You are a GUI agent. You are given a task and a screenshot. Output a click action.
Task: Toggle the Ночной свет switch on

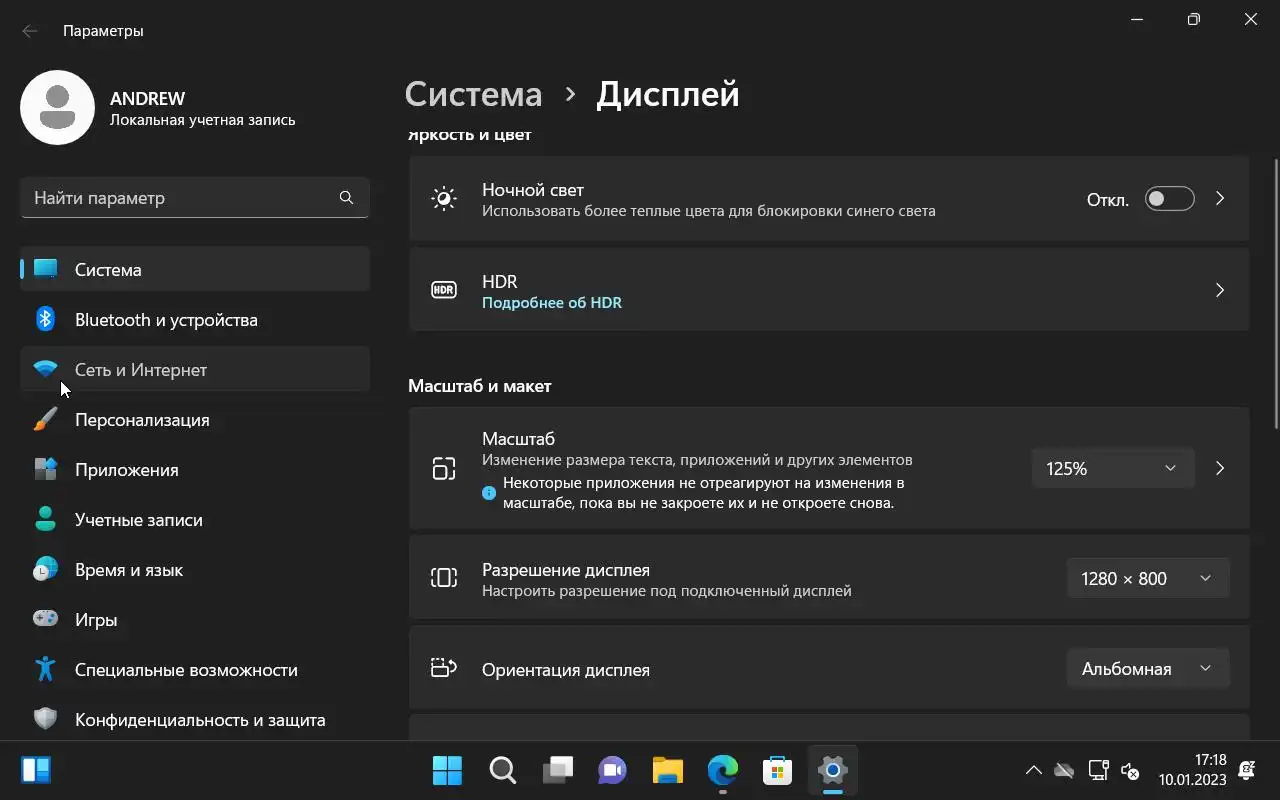tap(1169, 198)
